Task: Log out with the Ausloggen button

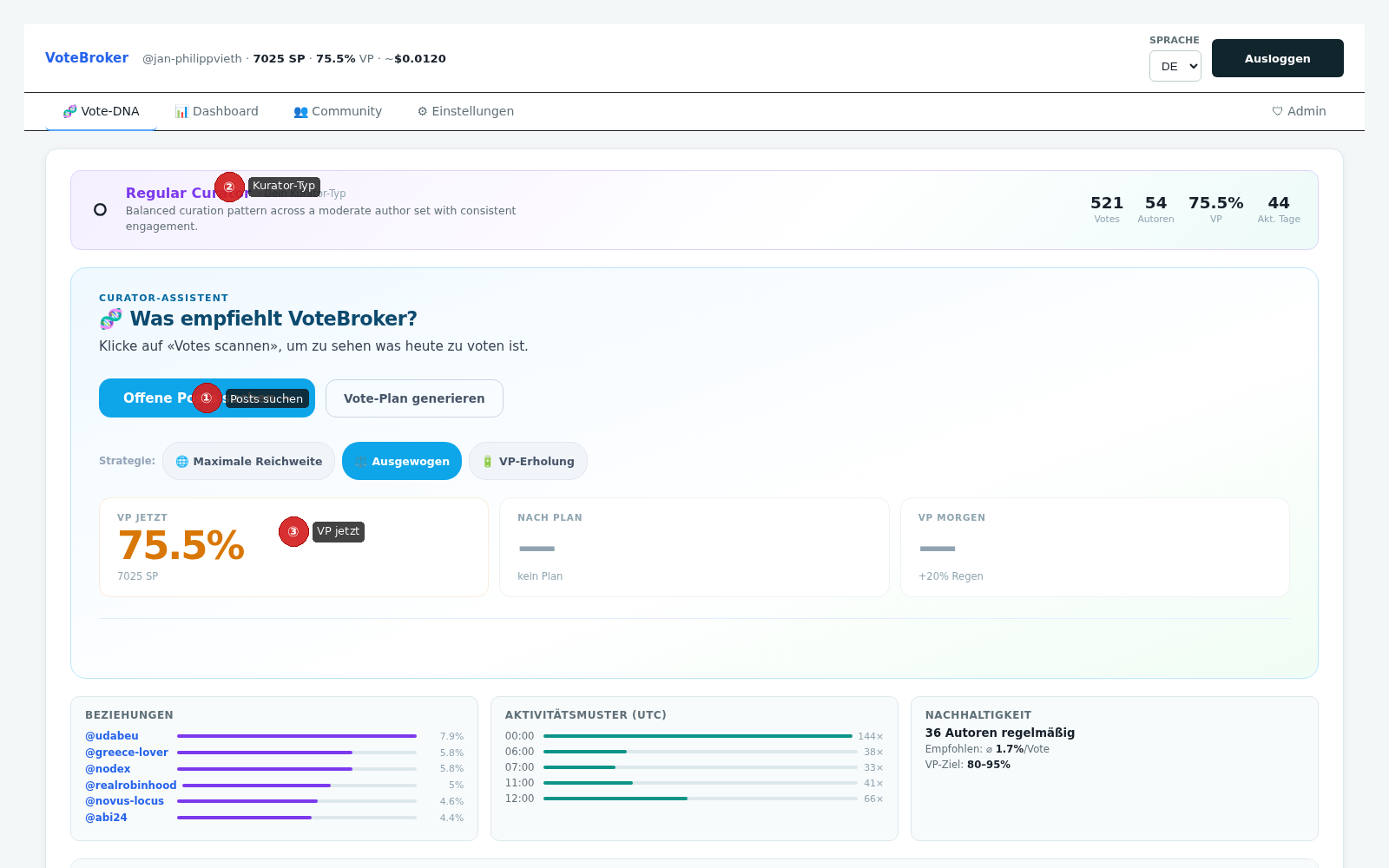Action: click(1278, 58)
